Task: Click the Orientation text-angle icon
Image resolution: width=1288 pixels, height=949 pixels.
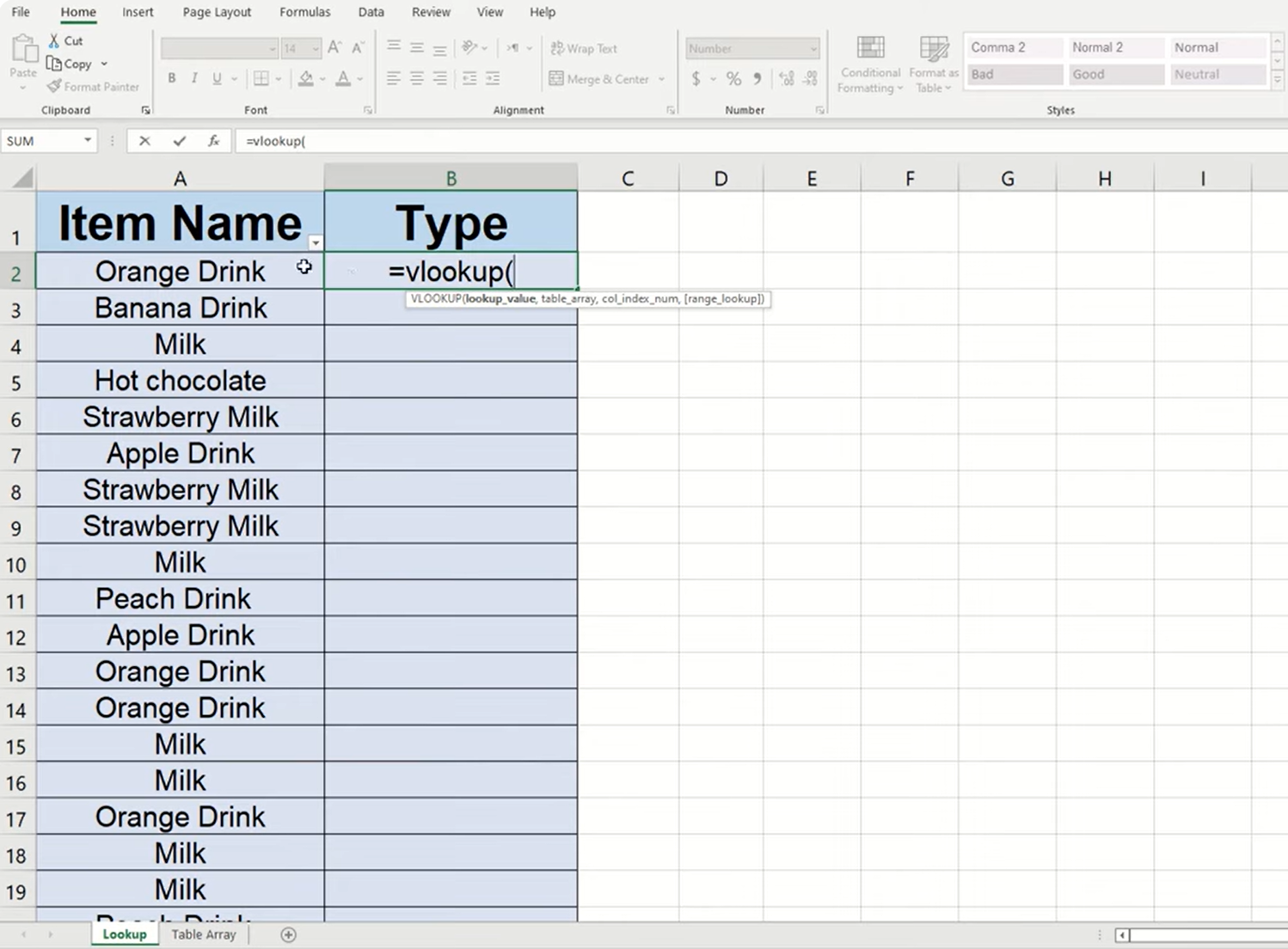Action: coord(469,47)
